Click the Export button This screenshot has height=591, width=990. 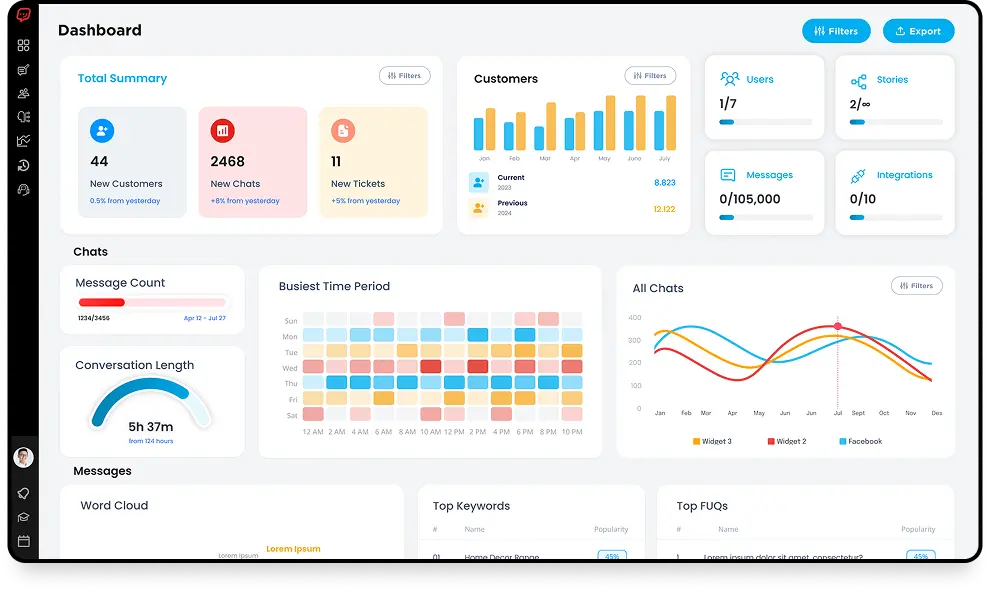tap(918, 31)
